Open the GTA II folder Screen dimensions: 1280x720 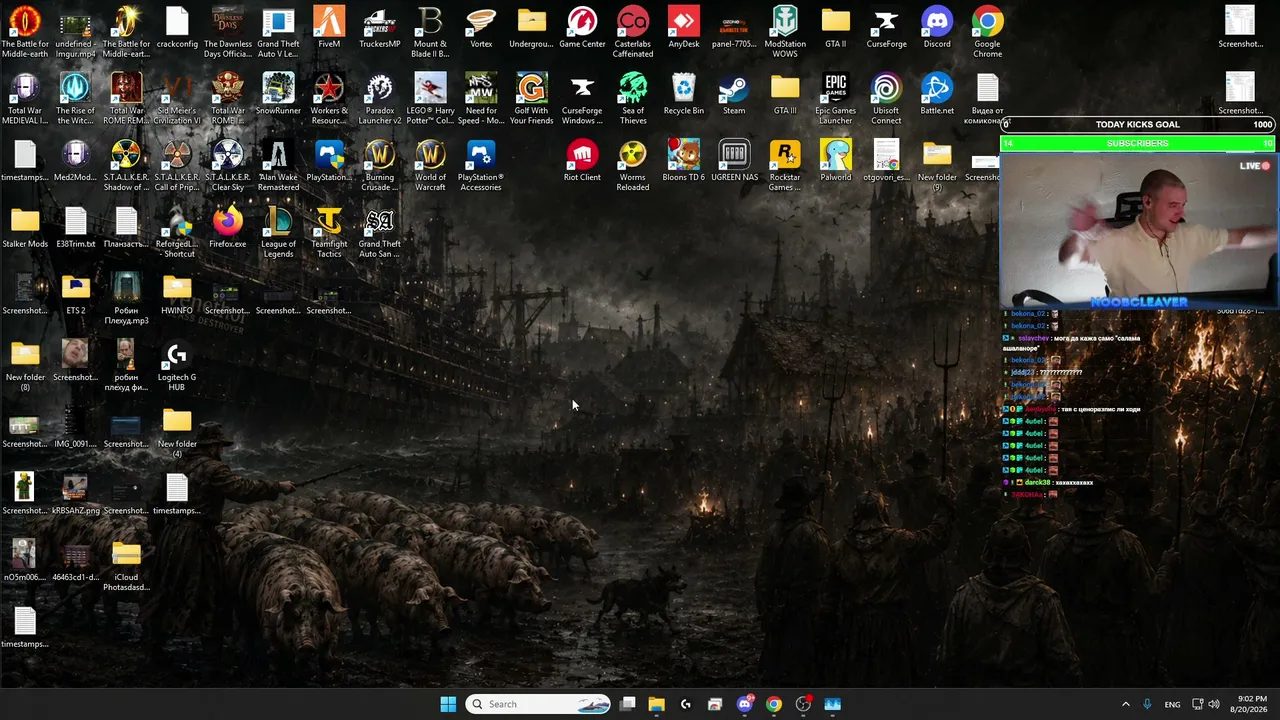pos(836,28)
